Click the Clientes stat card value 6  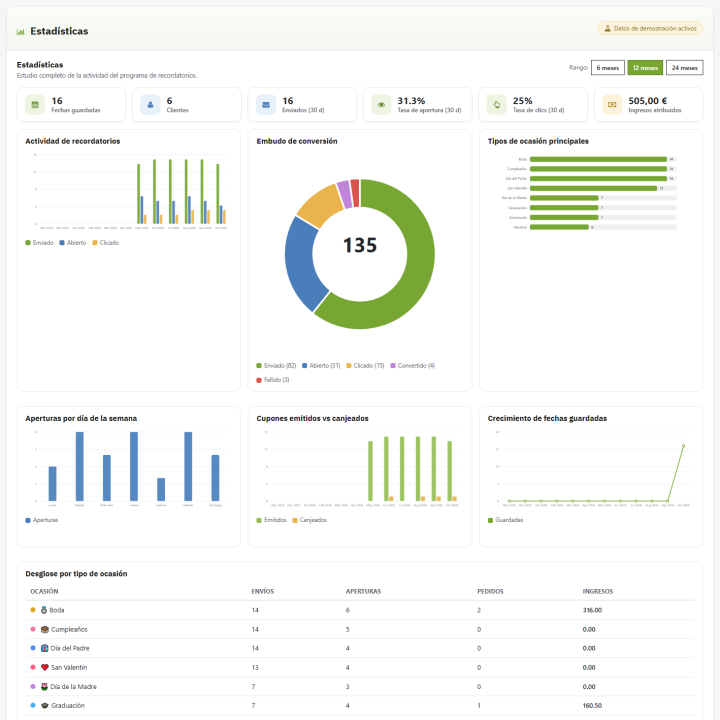[x=169, y=101]
